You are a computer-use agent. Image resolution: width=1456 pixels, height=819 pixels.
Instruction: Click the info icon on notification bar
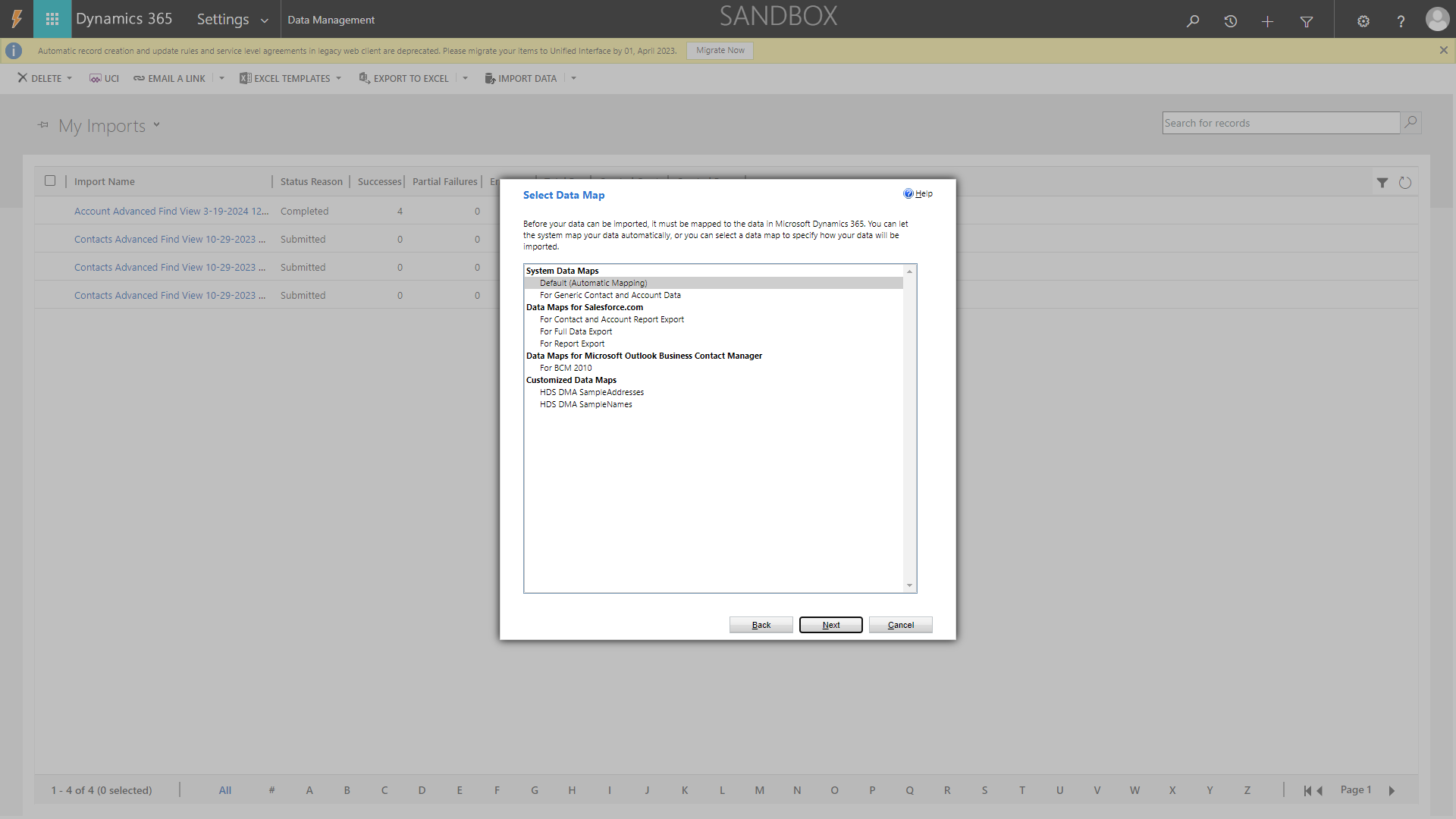click(14, 51)
